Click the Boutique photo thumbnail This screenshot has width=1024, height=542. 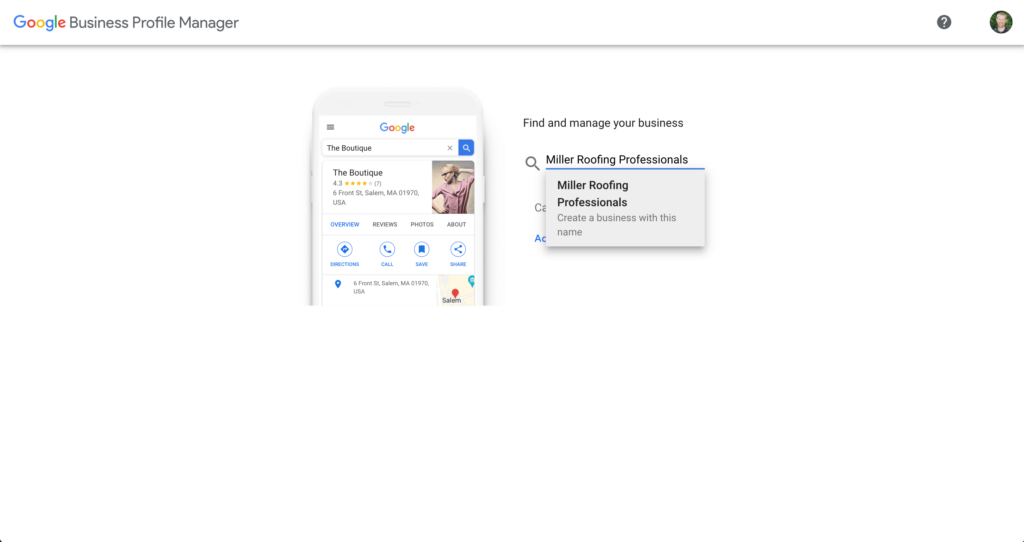click(x=453, y=187)
